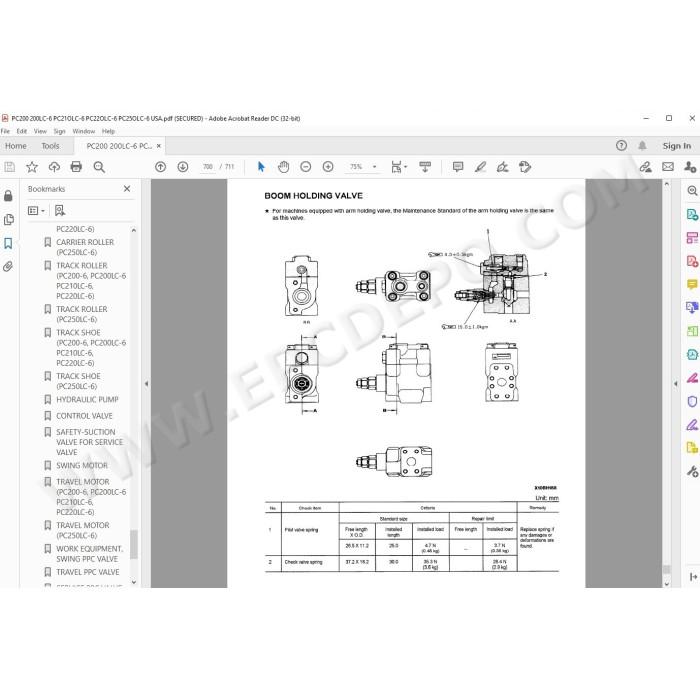Click the scrolling mode icon
Viewport: 700px width, 700px height.
425,167
